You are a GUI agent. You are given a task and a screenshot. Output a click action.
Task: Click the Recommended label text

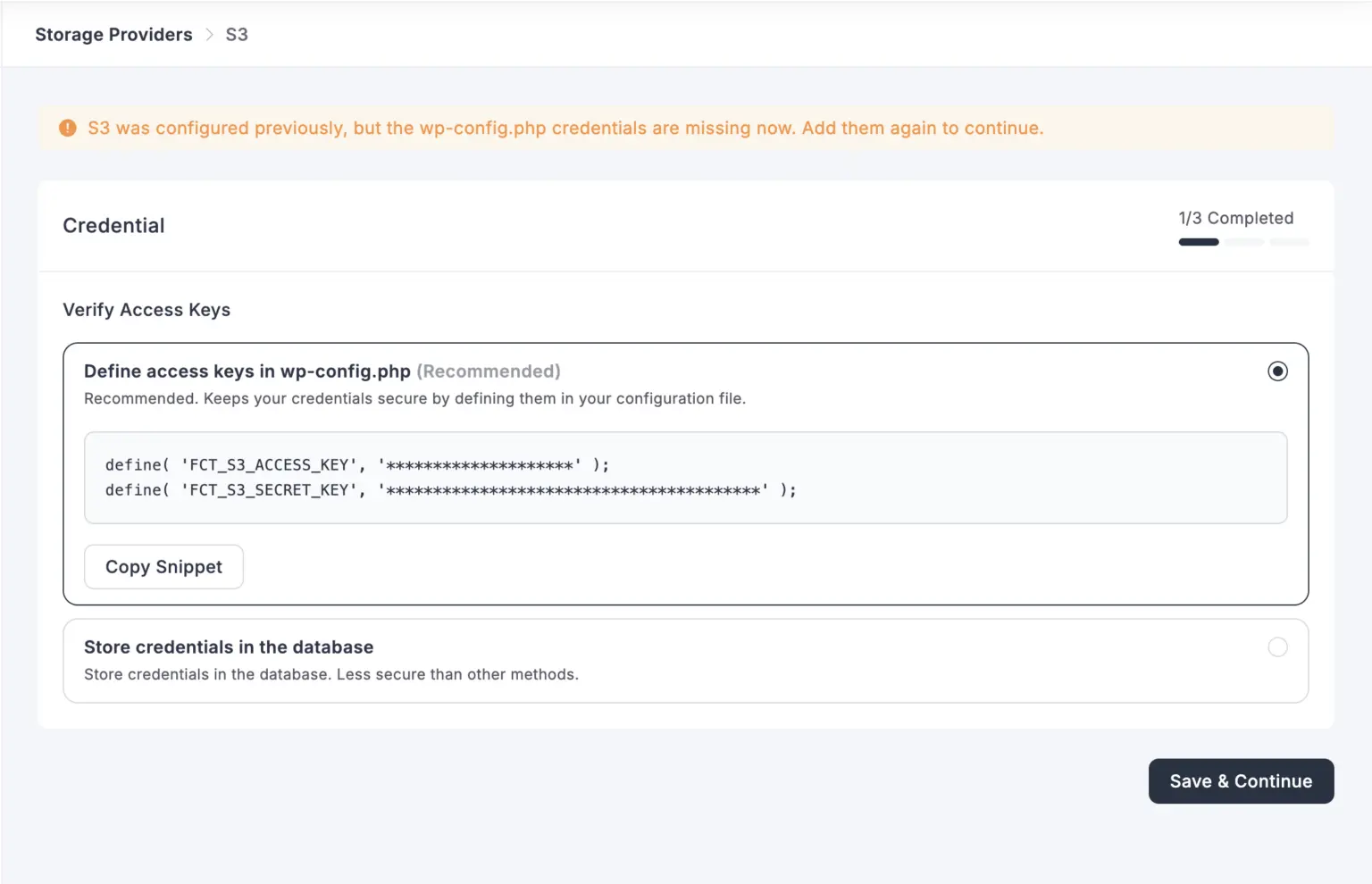point(489,371)
